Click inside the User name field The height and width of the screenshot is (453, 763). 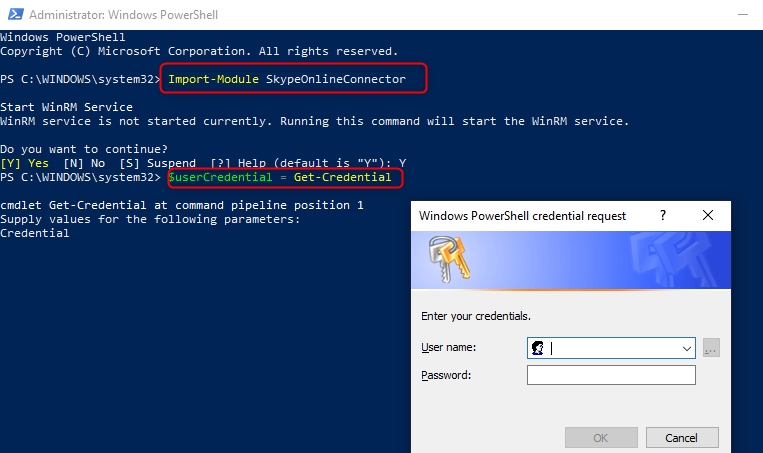coord(611,348)
